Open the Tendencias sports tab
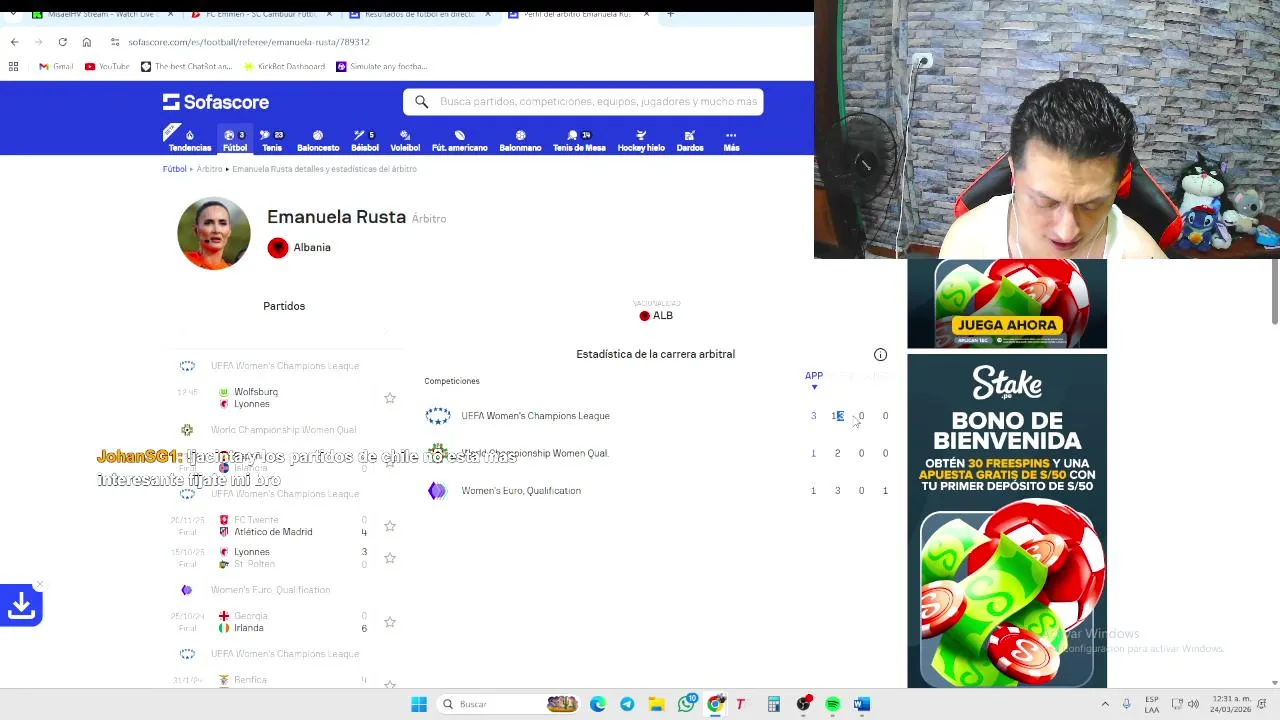 (189, 140)
